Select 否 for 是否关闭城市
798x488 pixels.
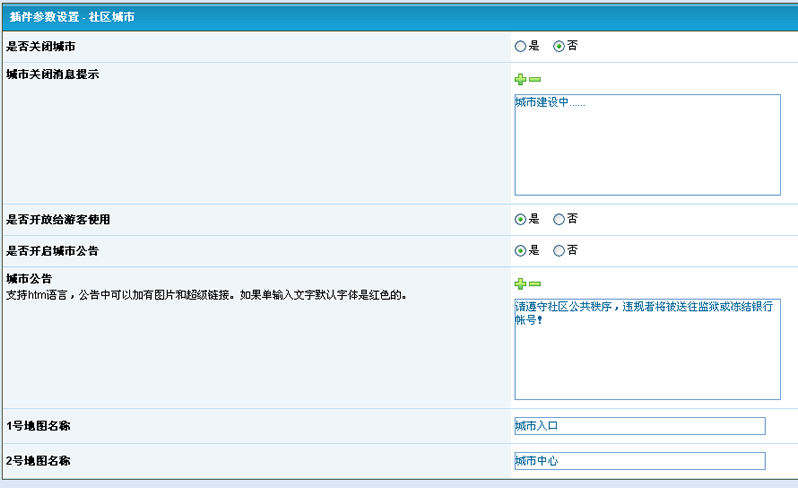pos(559,46)
